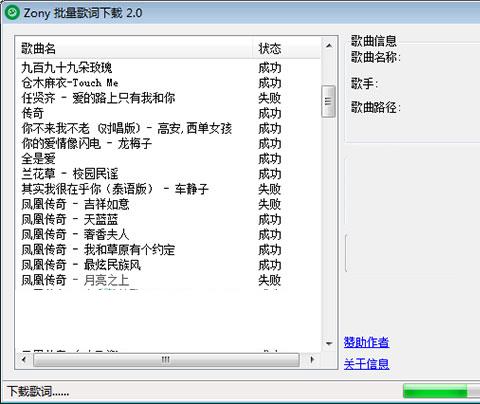
Task: Open the 关于信息 link
Action: [x=366, y=364]
